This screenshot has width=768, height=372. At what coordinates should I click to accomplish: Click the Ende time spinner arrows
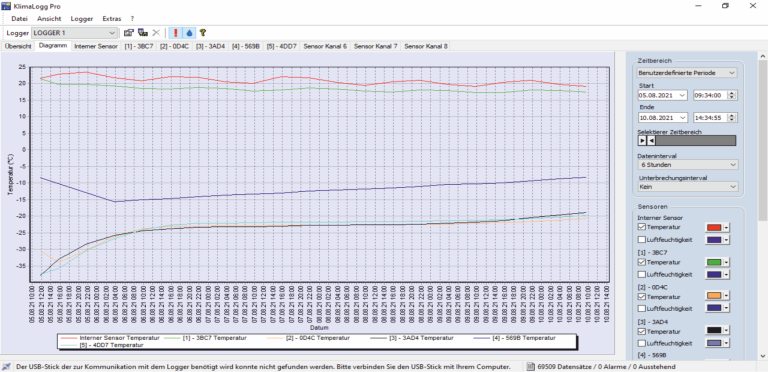click(732, 117)
